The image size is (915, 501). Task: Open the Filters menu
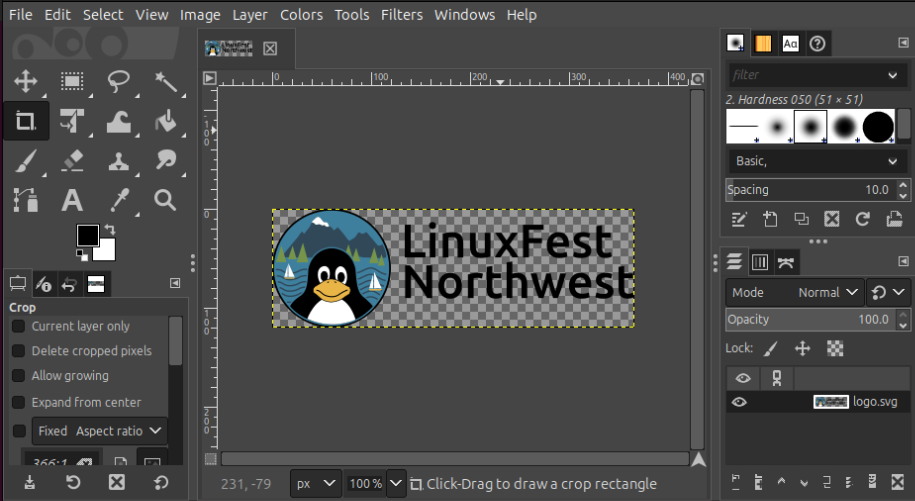click(x=401, y=15)
